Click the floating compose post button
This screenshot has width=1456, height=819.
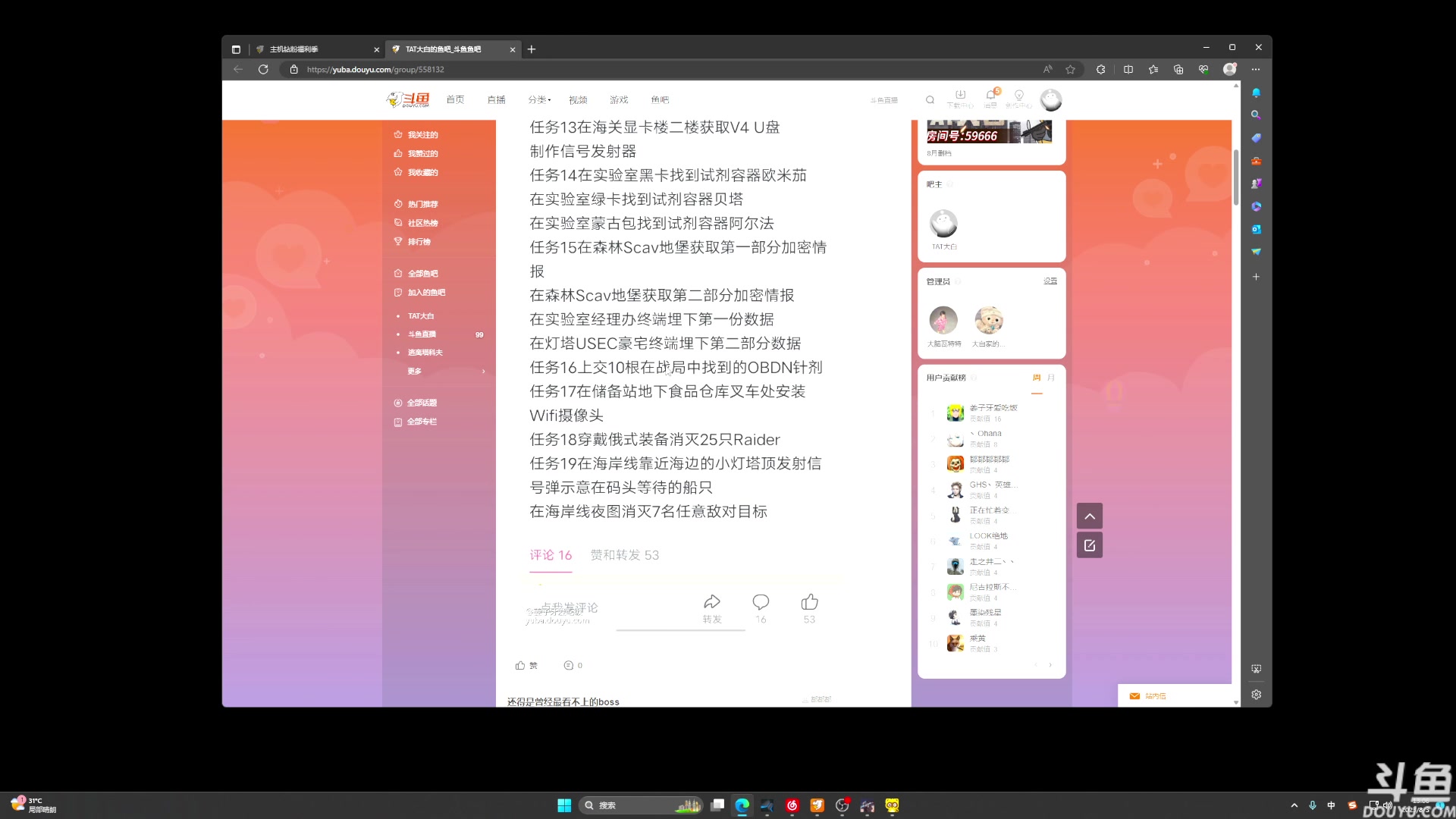pos(1089,544)
